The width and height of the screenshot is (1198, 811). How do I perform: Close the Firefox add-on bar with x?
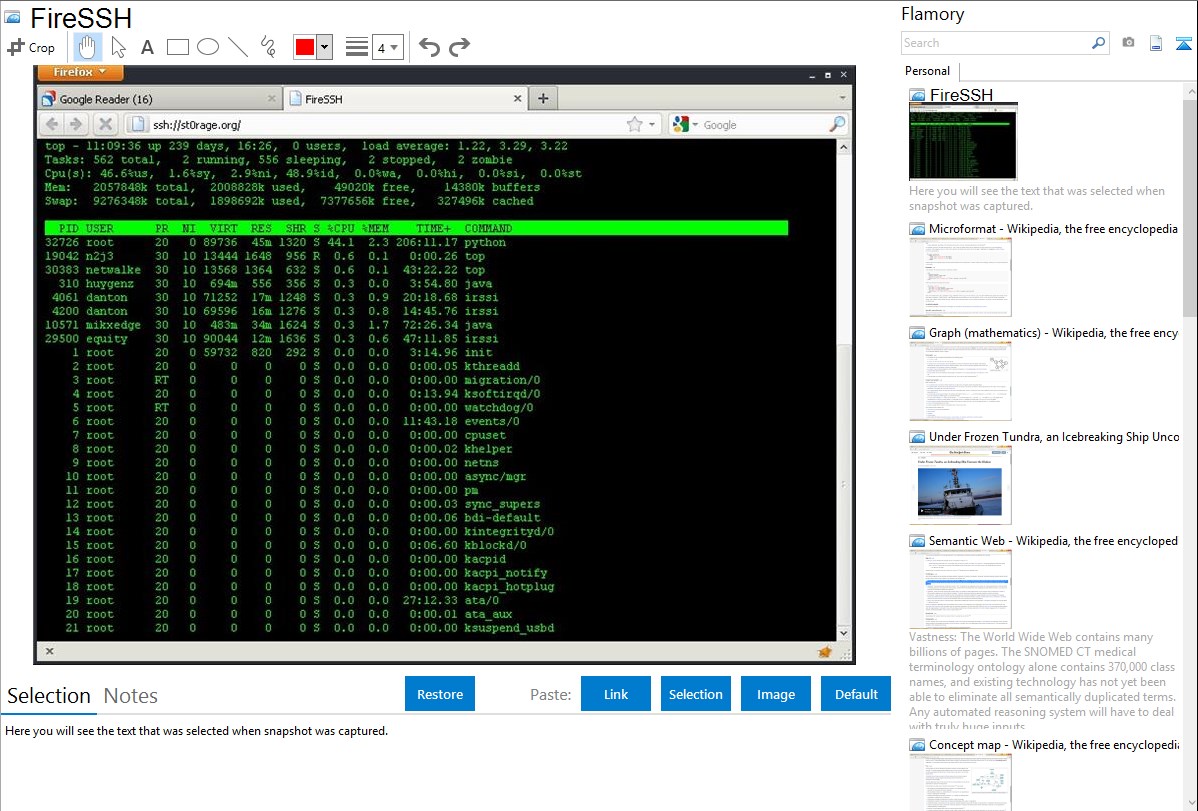click(x=49, y=651)
